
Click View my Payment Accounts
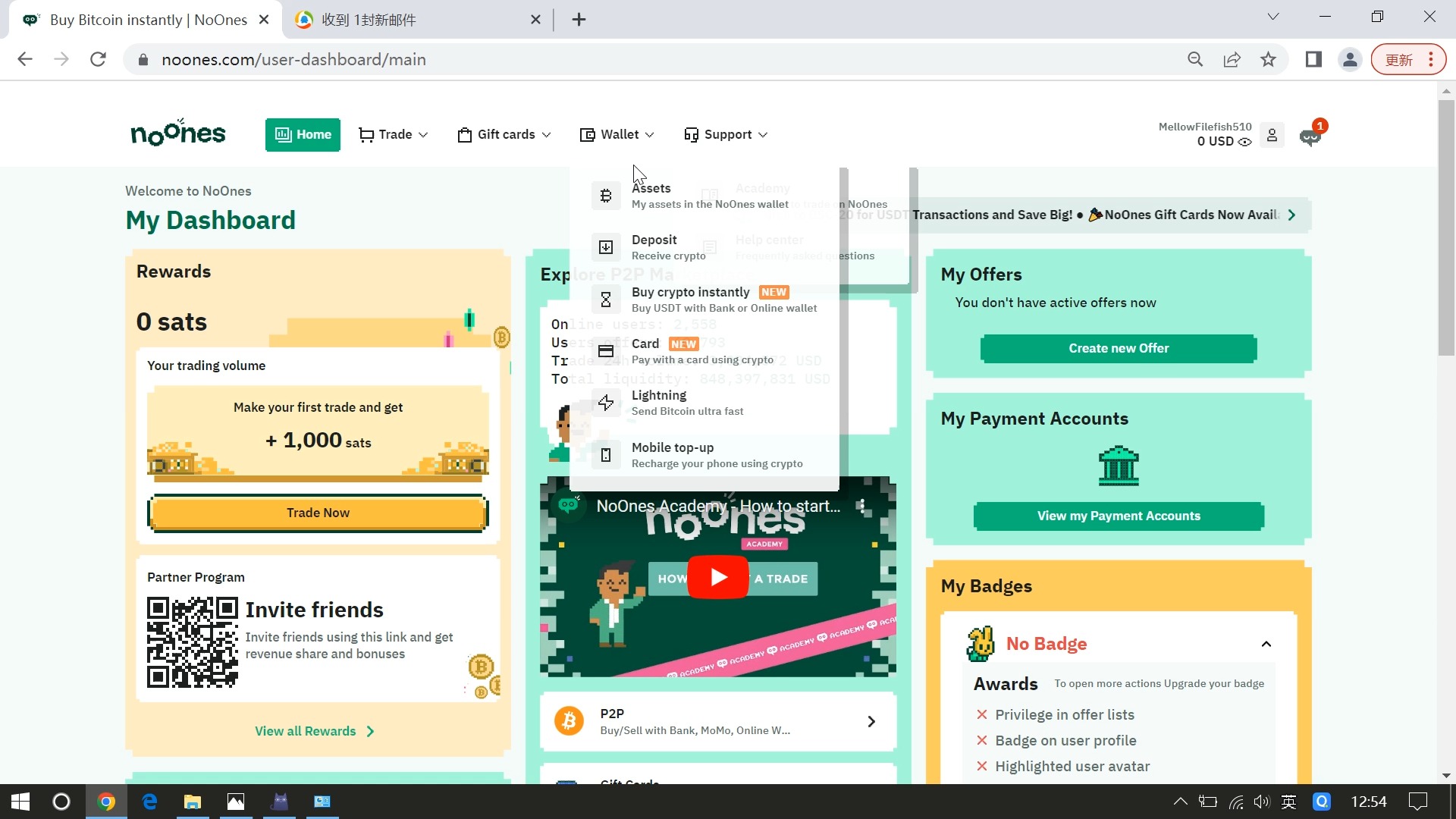1119,516
